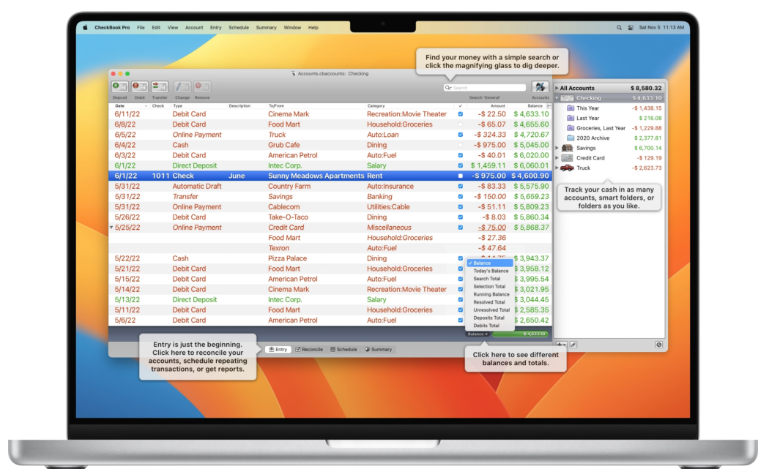
Task: Switch to the Summary tab
Action: click(x=379, y=349)
